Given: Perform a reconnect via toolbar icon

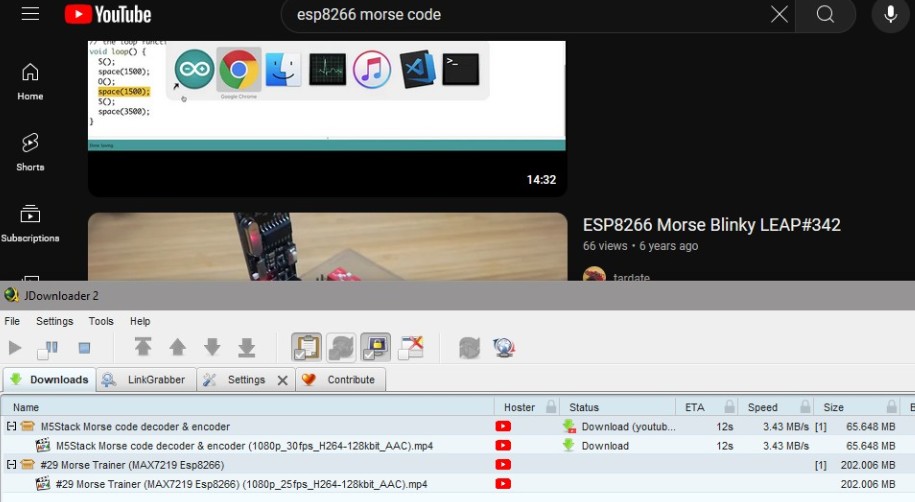Looking at the screenshot, I should [x=469, y=348].
